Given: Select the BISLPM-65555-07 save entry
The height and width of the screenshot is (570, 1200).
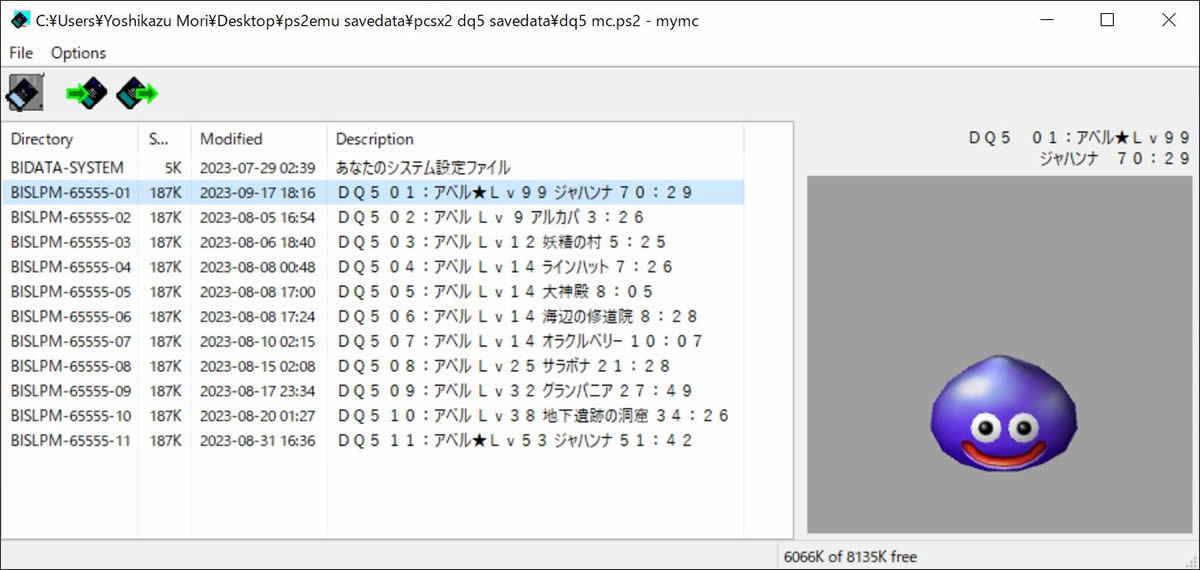Looking at the screenshot, I should point(373,341).
